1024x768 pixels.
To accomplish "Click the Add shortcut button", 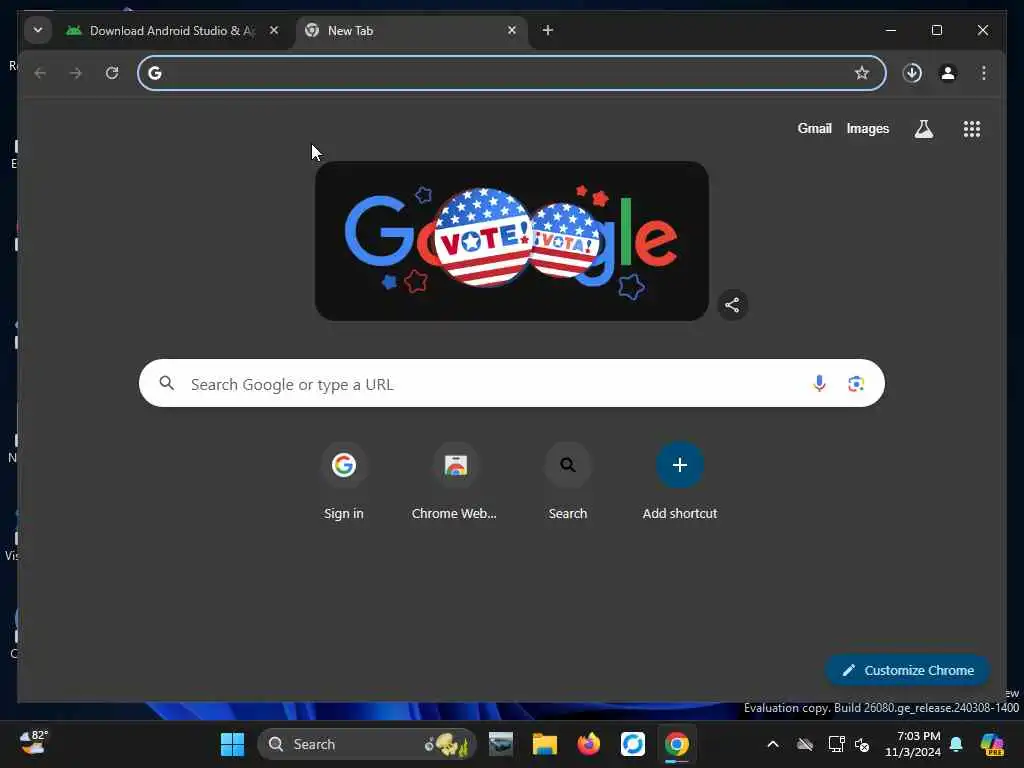I will [x=680, y=481].
